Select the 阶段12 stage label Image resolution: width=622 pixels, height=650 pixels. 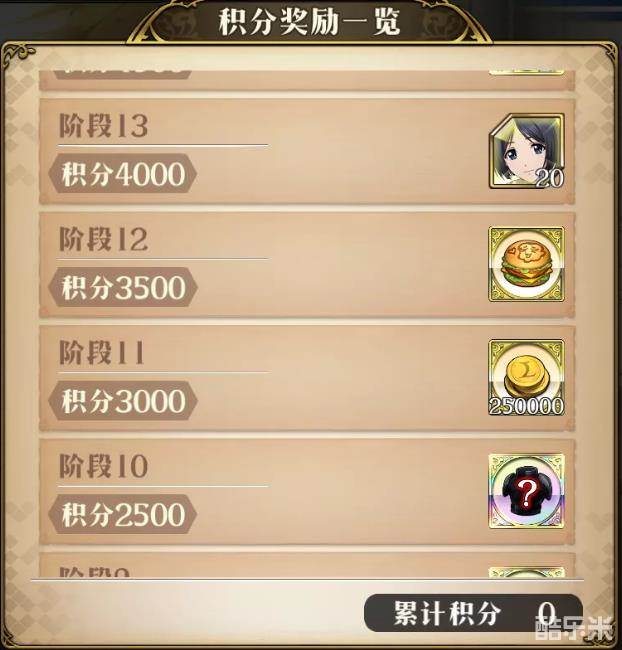[x=104, y=239]
